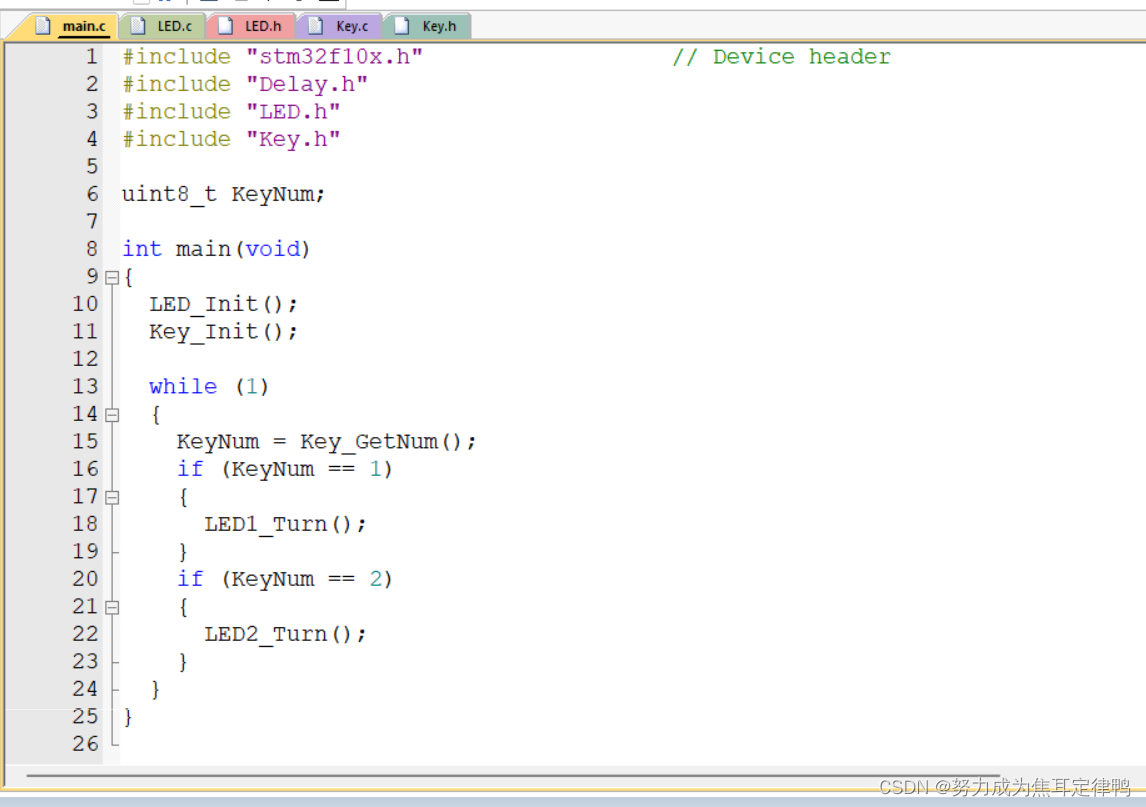The image size is (1146, 807).
Task: Click the file icon on the LED.c tab
Action: tap(137, 26)
